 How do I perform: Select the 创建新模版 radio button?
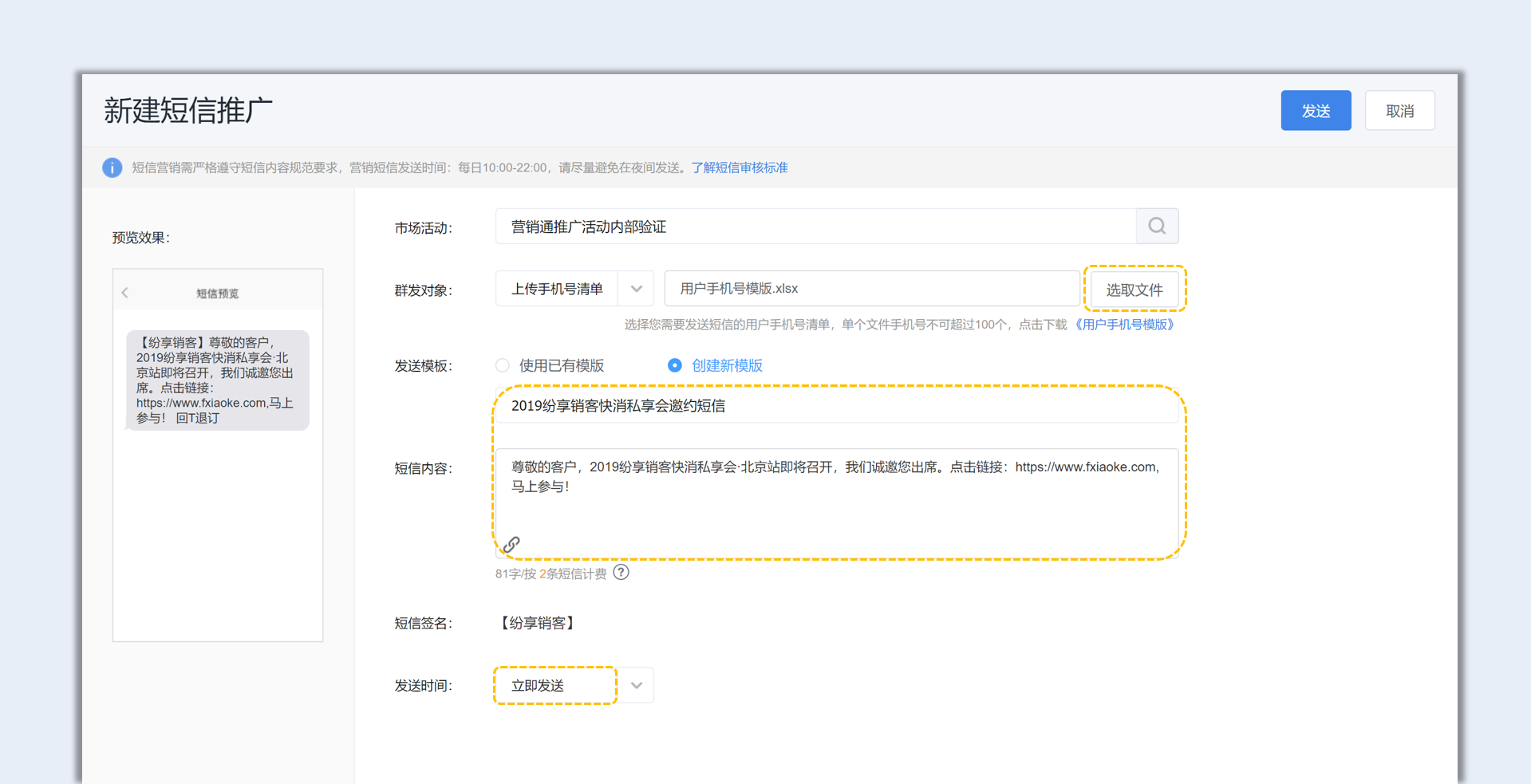(x=675, y=365)
